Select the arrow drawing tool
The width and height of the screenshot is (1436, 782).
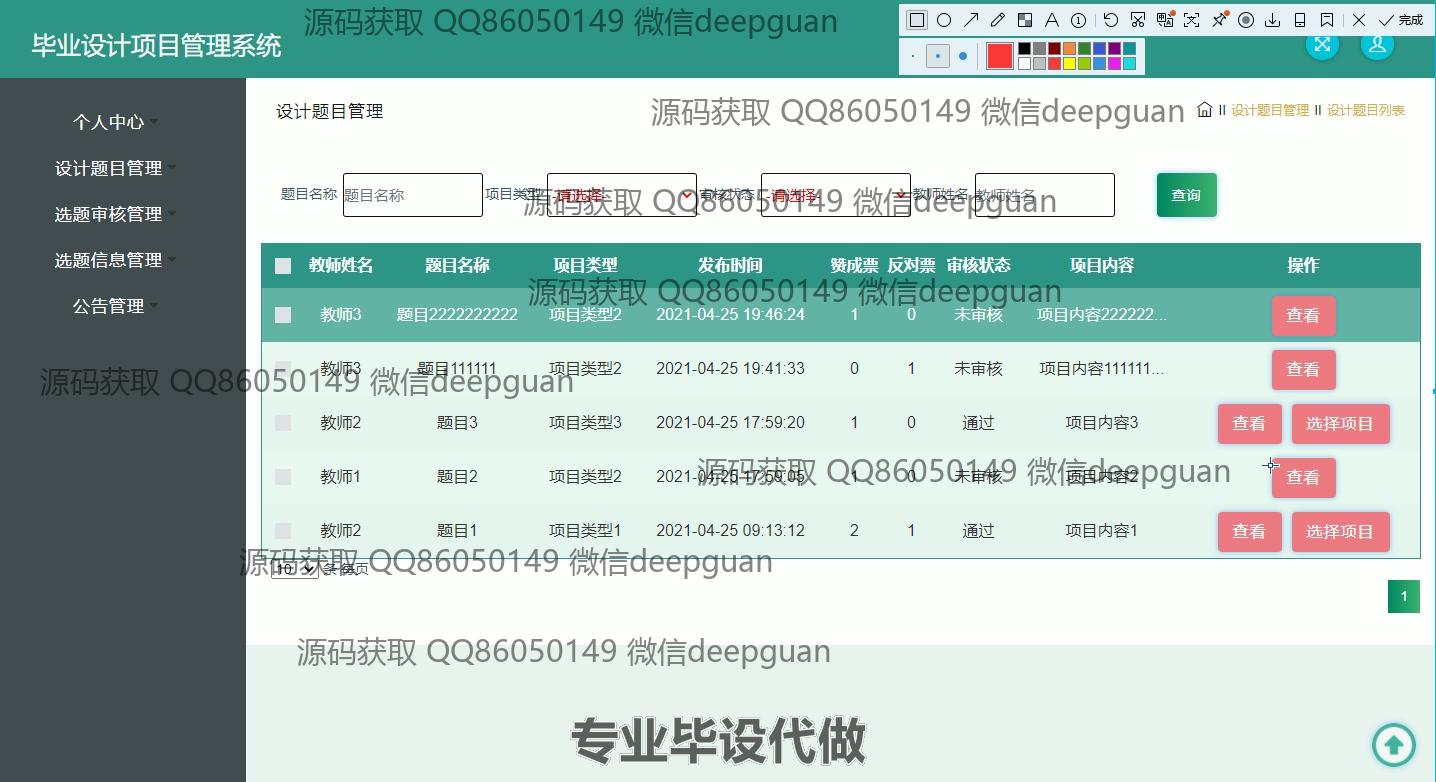coord(971,20)
